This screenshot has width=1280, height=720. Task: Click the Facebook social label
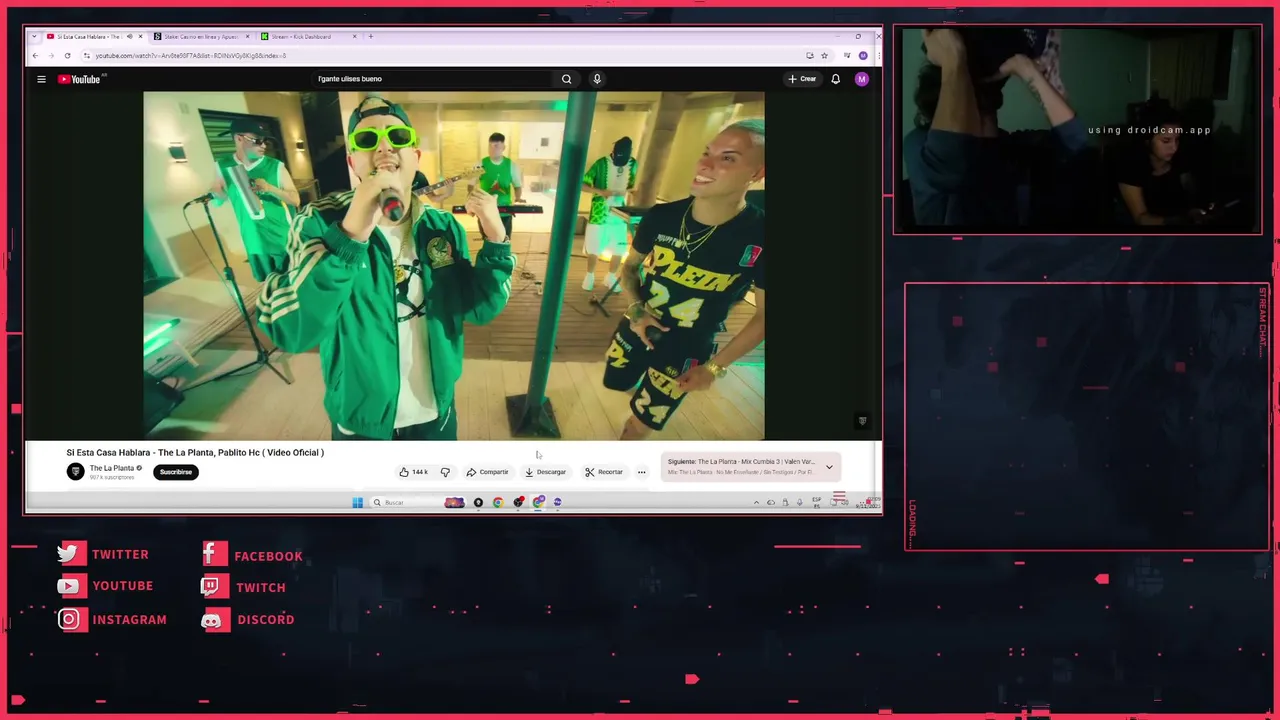point(268,556)
